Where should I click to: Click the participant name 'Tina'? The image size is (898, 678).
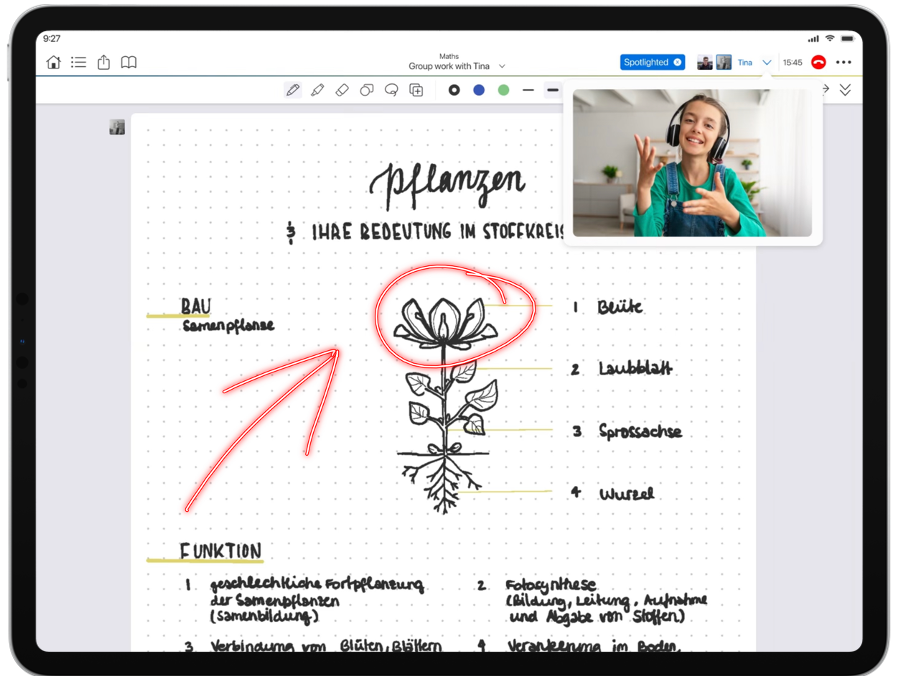pos(745,62)
